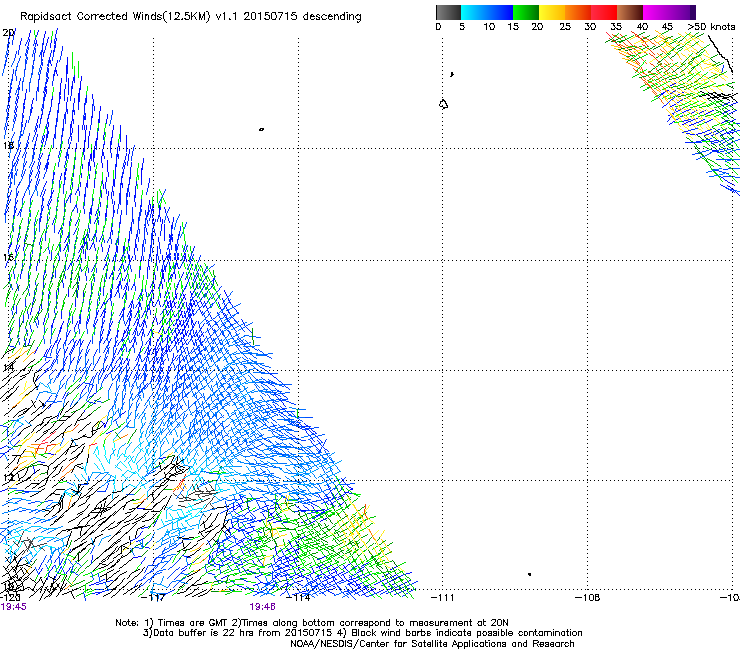
Task: Click the '0' label under the color bar
Action: click(438, 27)
